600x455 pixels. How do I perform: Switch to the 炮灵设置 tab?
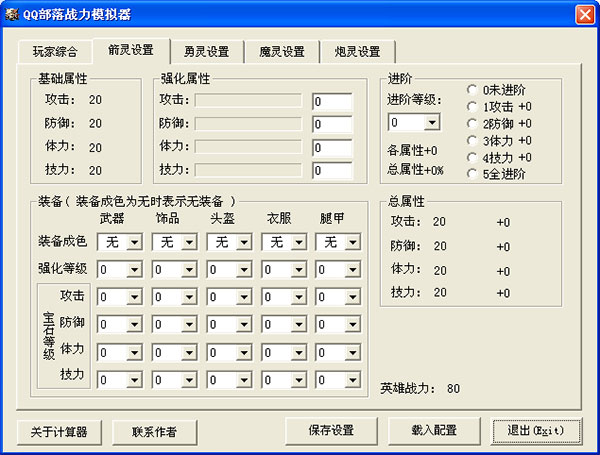pyautogui.click(x=358, y=51)
